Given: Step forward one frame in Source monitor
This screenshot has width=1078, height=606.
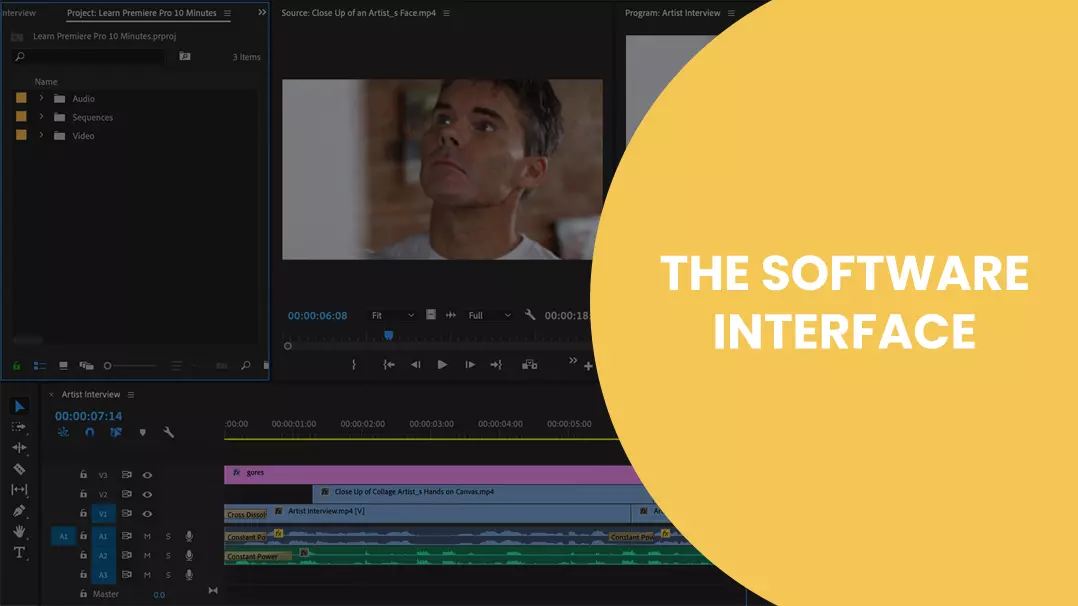Looking at the screenshot, I should [470, 365].
